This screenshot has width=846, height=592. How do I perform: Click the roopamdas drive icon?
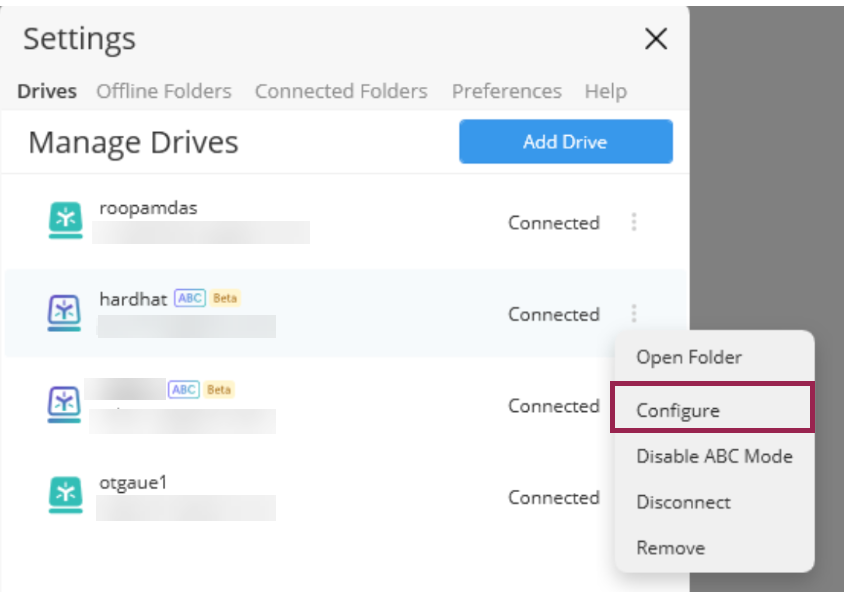pos(65,221)
